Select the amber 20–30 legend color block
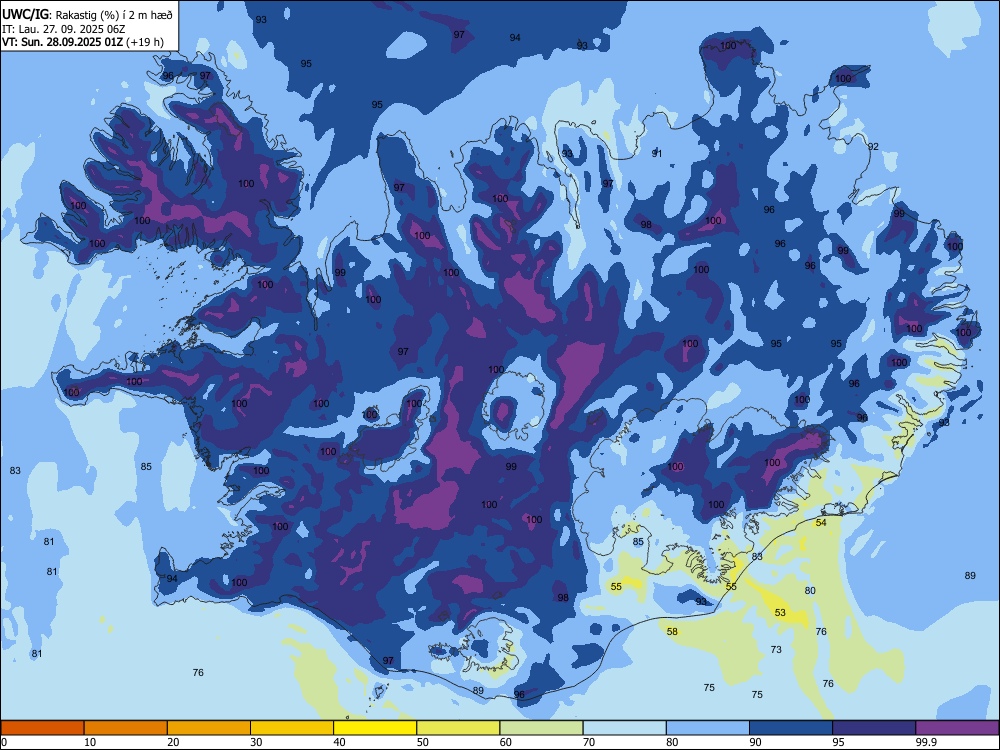 [209, 728]
